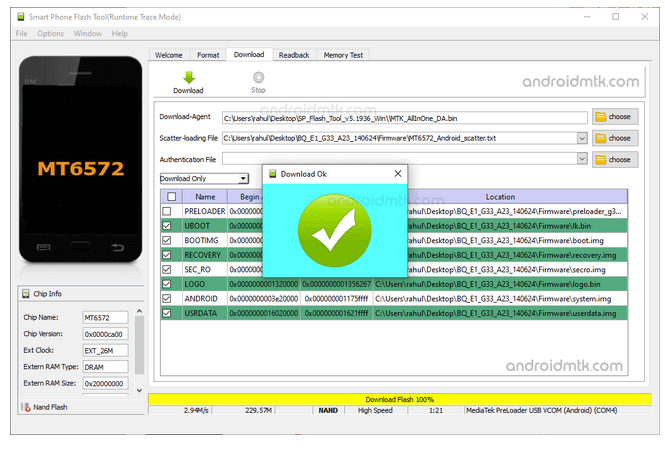This screenshot has height=450, width=665.
Task: Click the MediaTek PreLoader USB VCOM status entry
Action: point(542,411)
